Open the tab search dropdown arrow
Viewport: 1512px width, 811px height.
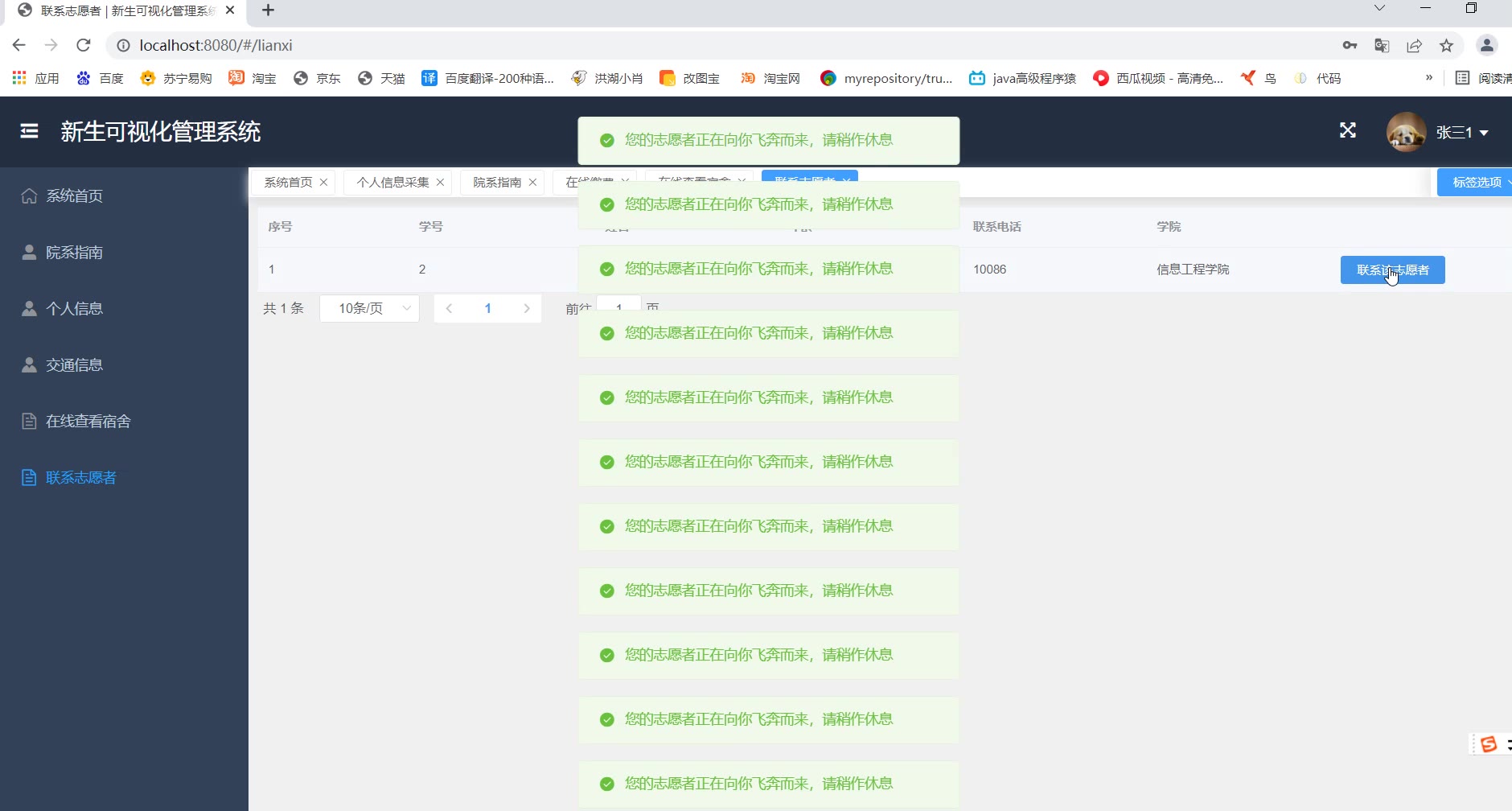point(1379,8)
